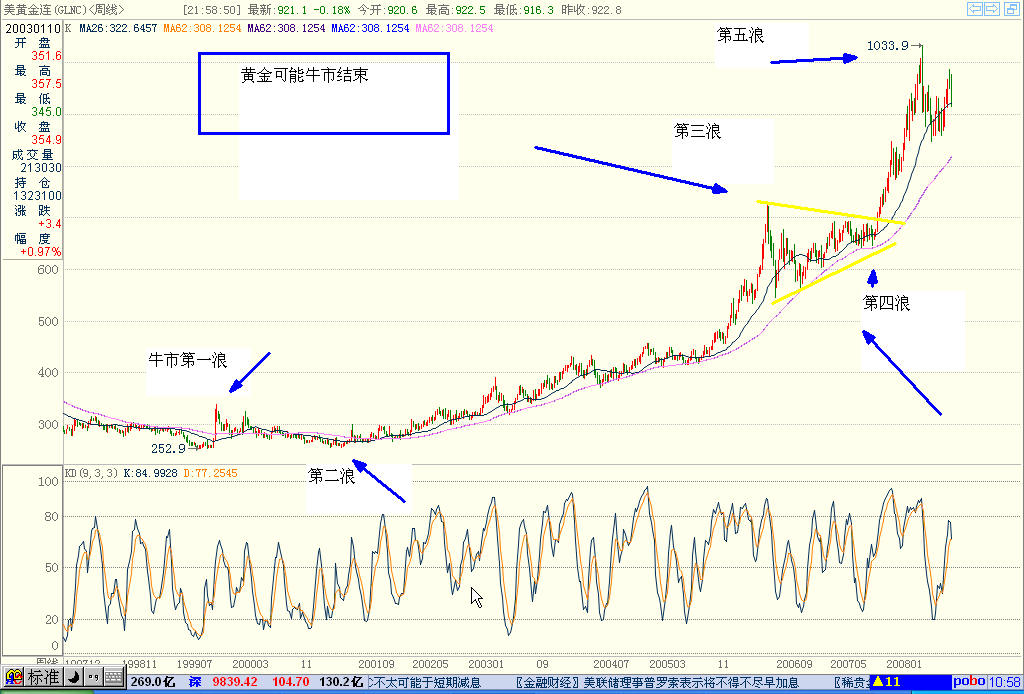Image resolution: width=1024 pixels, height=694 pixels.
Task: Click the 20030110 date in side panel
Action: pos(33,29)
